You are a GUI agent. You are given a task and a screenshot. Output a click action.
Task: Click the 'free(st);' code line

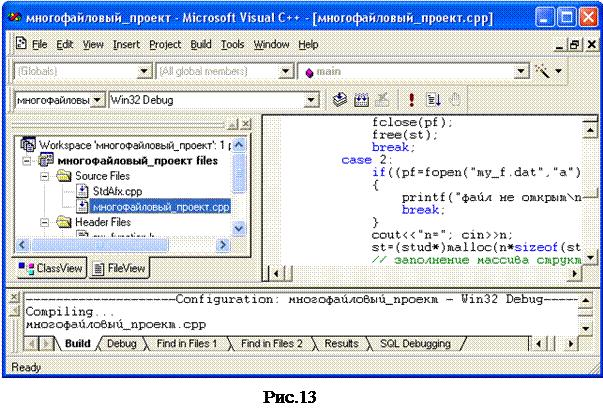[x=405, y=135]
